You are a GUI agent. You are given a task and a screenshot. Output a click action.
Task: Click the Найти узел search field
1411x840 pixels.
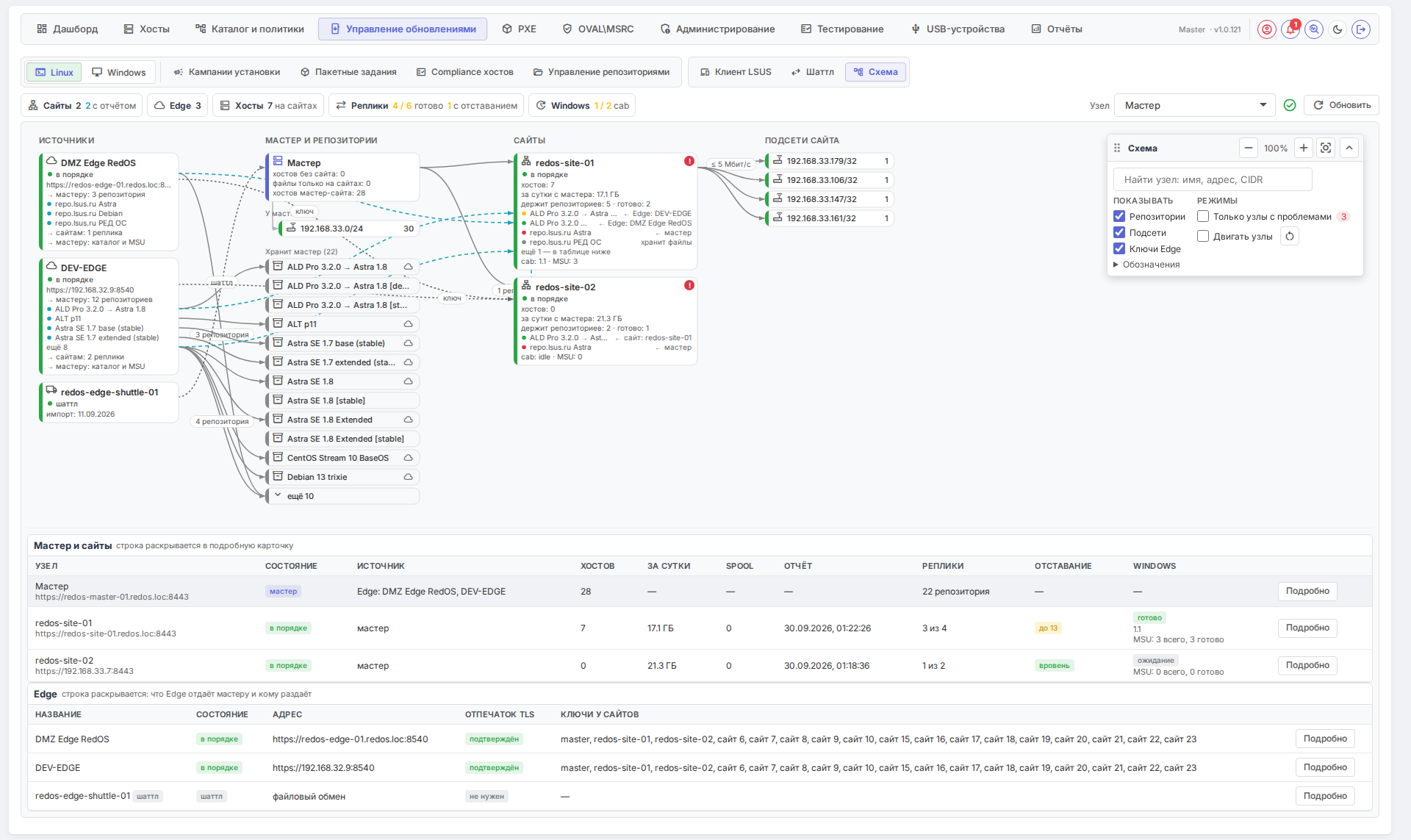tap(1213, 179)
